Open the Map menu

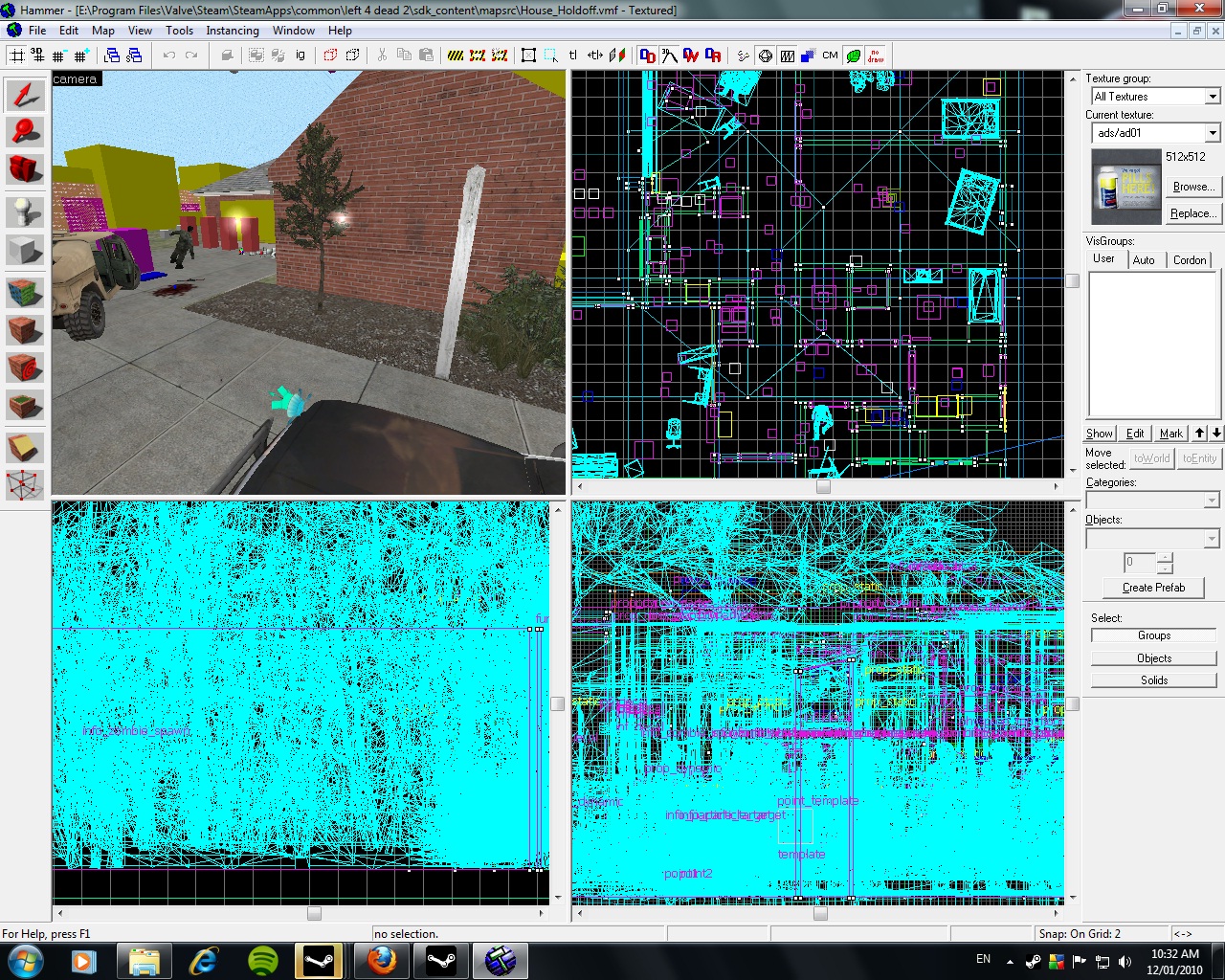[103, 30]
